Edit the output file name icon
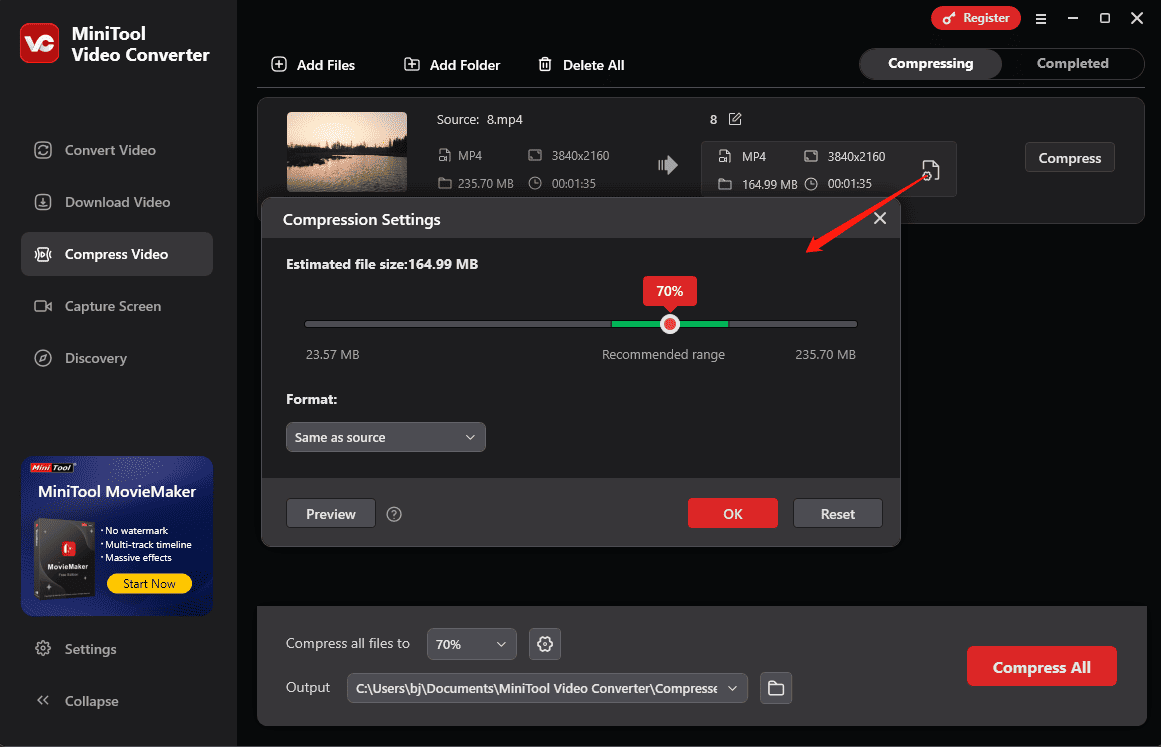Image resolution: width=1161 pixels, height=747 pixels. coord(735,119)
